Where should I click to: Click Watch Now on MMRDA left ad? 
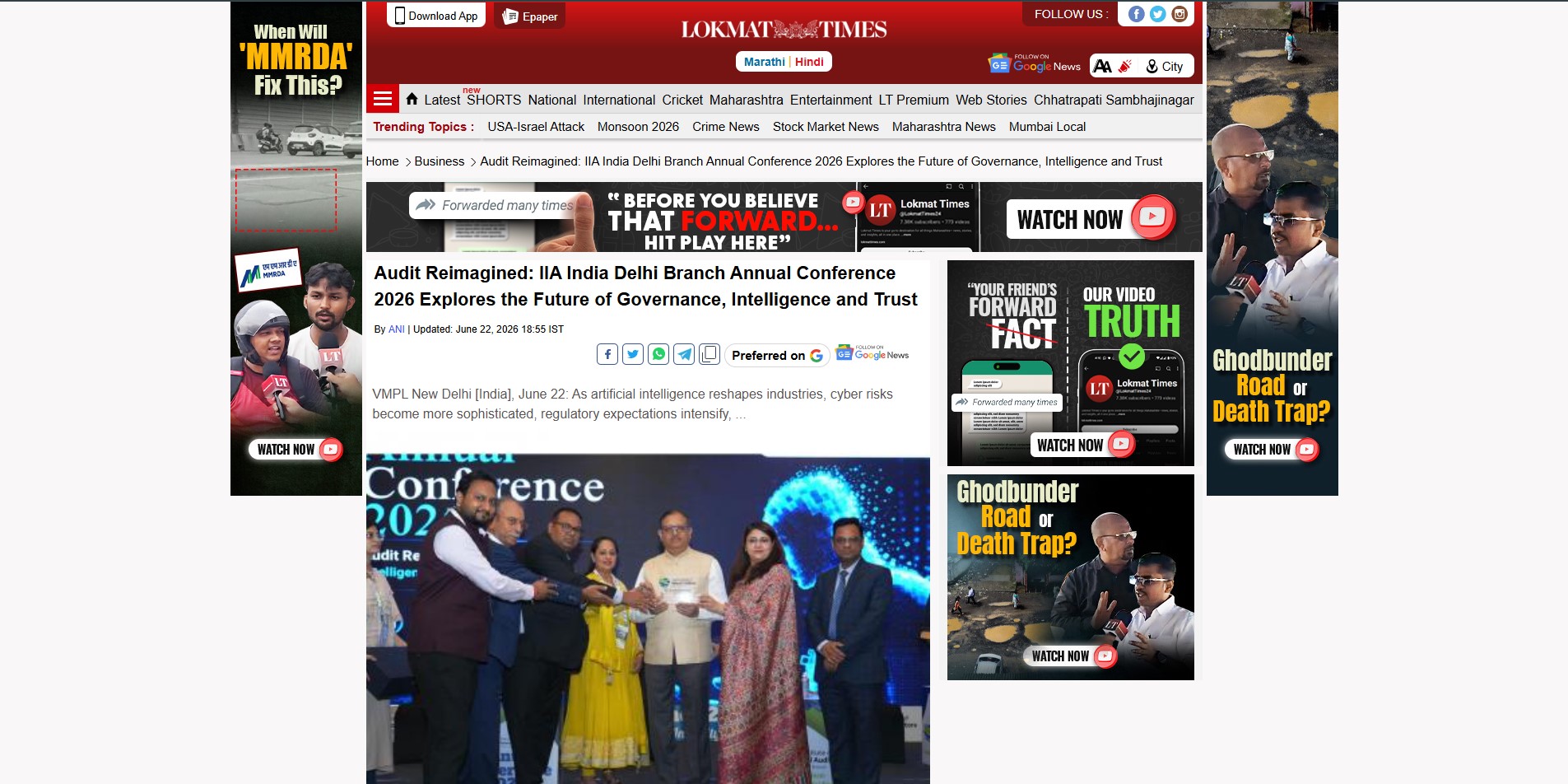point(296,449)
